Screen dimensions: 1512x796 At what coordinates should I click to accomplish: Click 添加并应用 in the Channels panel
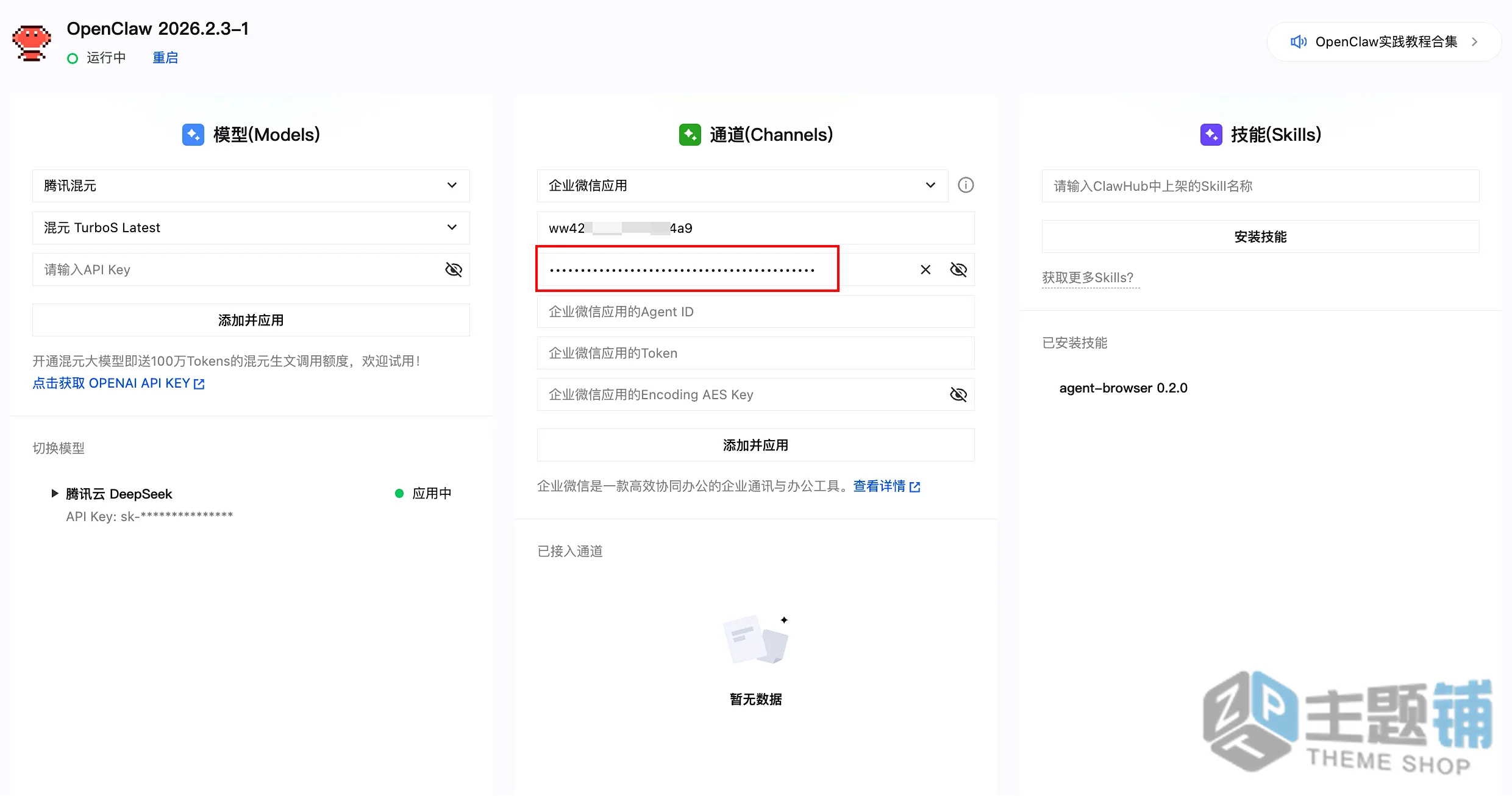[756, 445]
